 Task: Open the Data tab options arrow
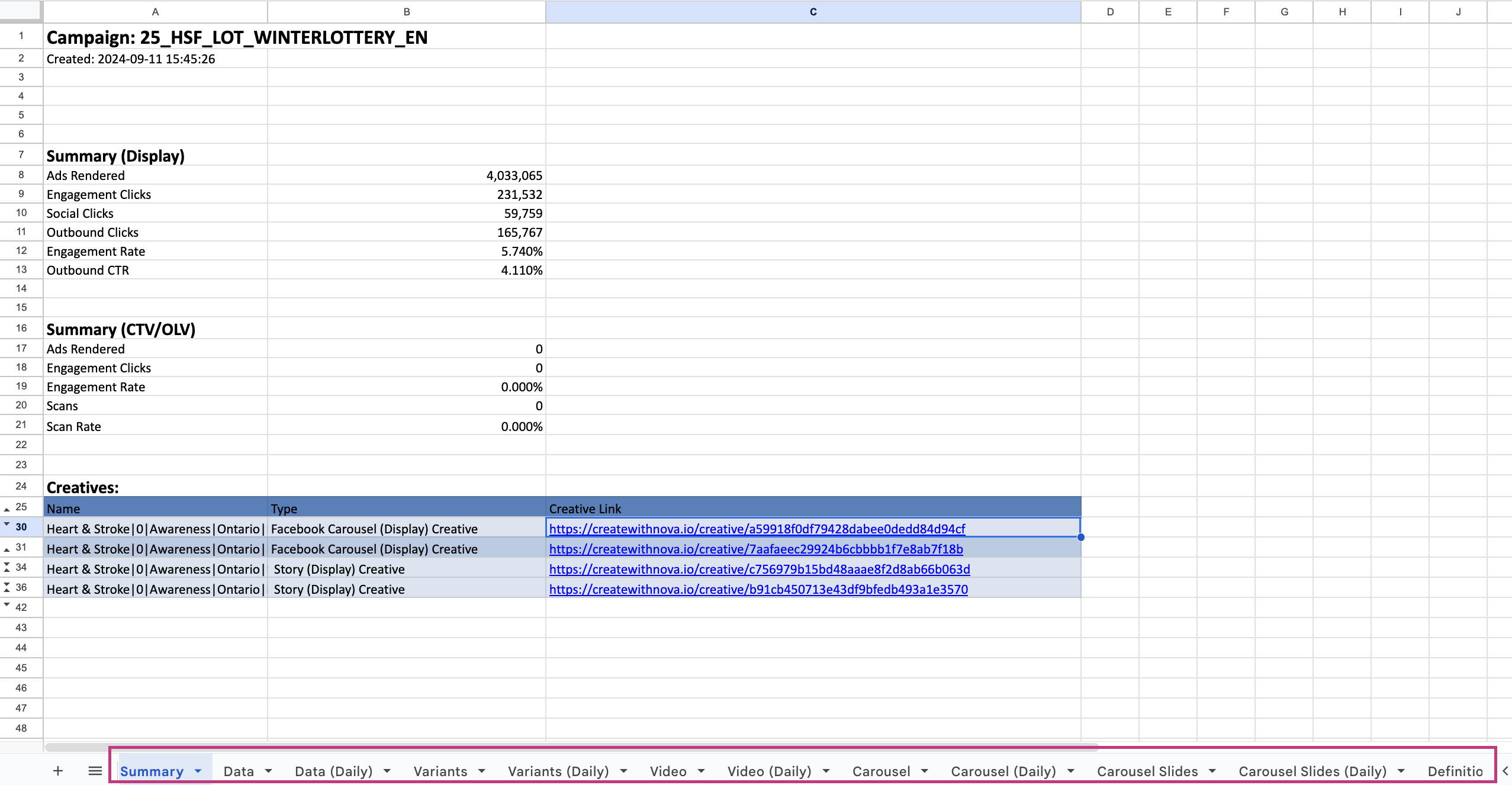268,771
